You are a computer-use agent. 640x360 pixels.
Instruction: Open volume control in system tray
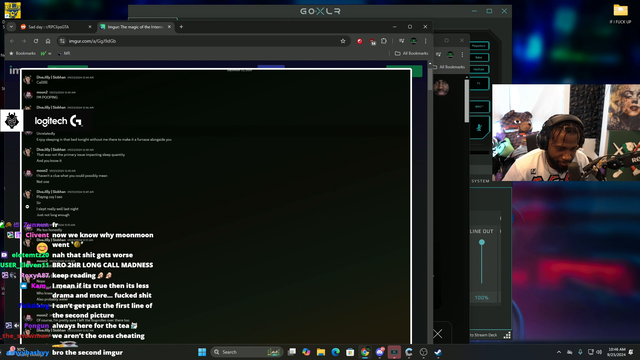tap(599, 352)
